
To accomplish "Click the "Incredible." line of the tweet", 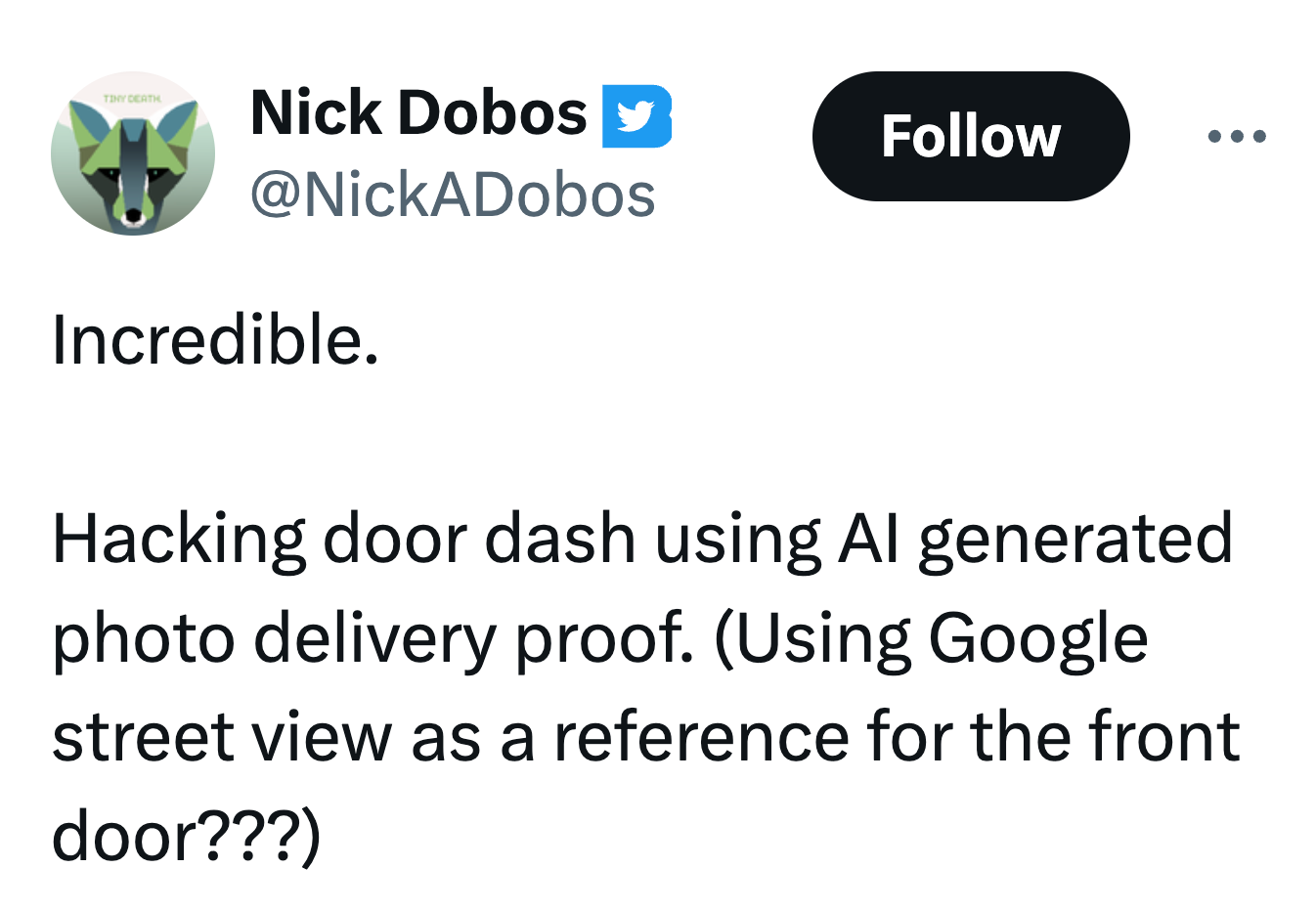I will point(215,341).
